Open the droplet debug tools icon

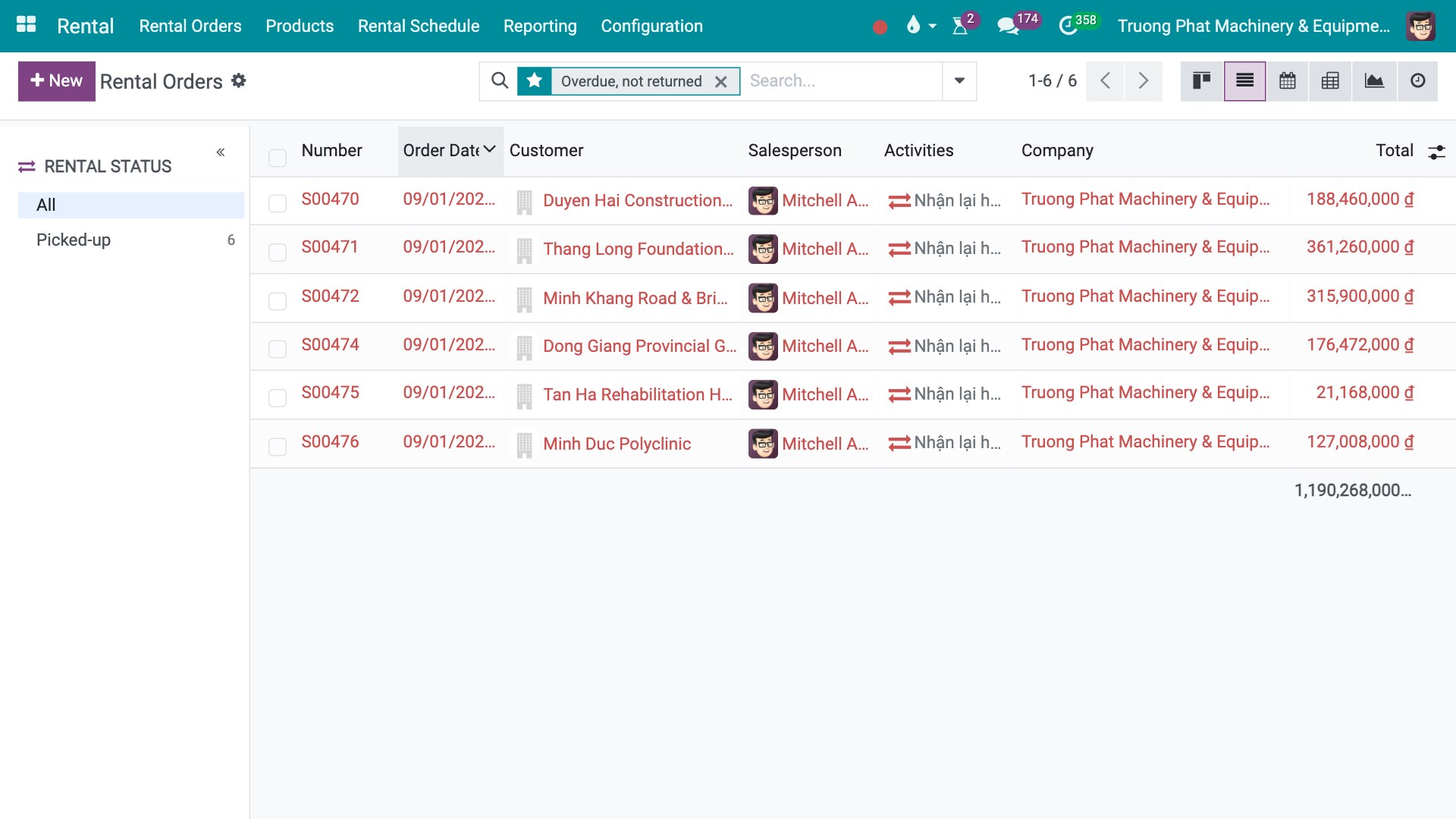[x=914, y=26]
